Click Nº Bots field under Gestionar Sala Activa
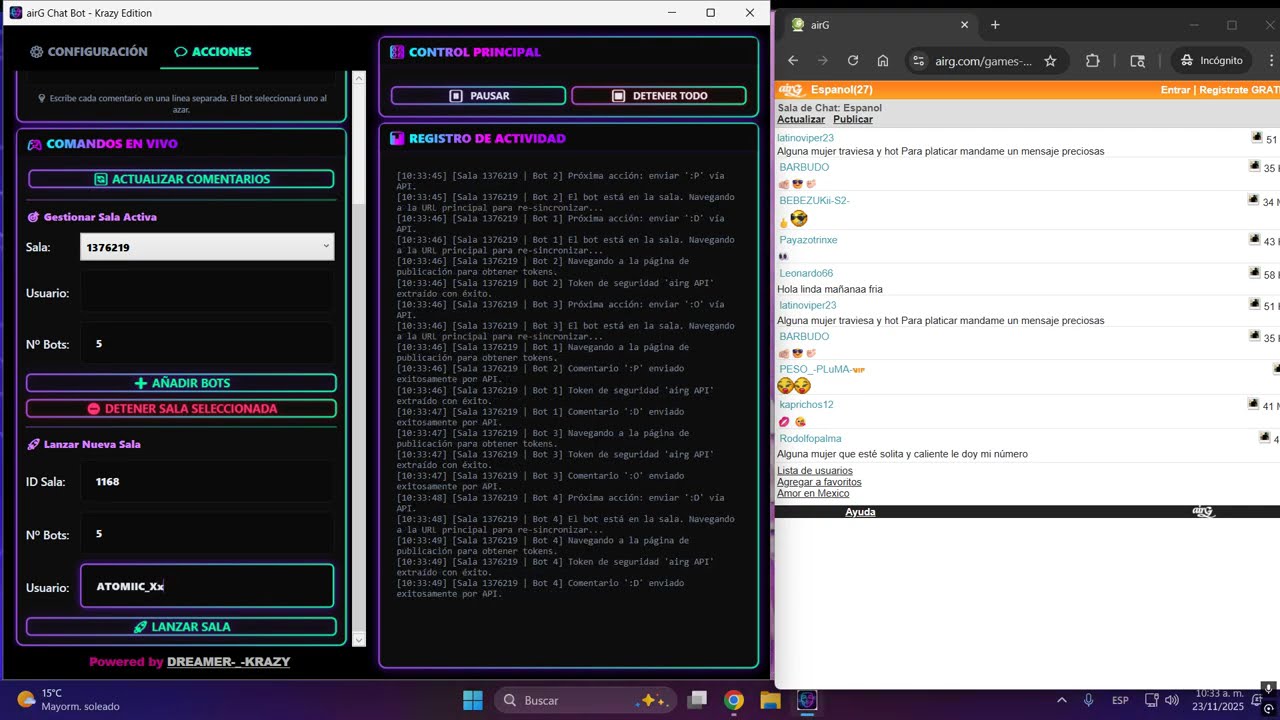The height and width of the screenshot is (720, 1280). (207, 344)
